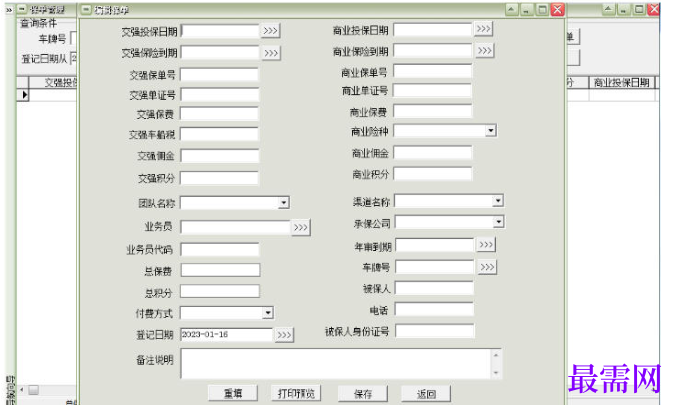Open date picker for 交强保险到期
Image resolution: width=680 pixels, height=410 pixels.
tap(271, 53)
